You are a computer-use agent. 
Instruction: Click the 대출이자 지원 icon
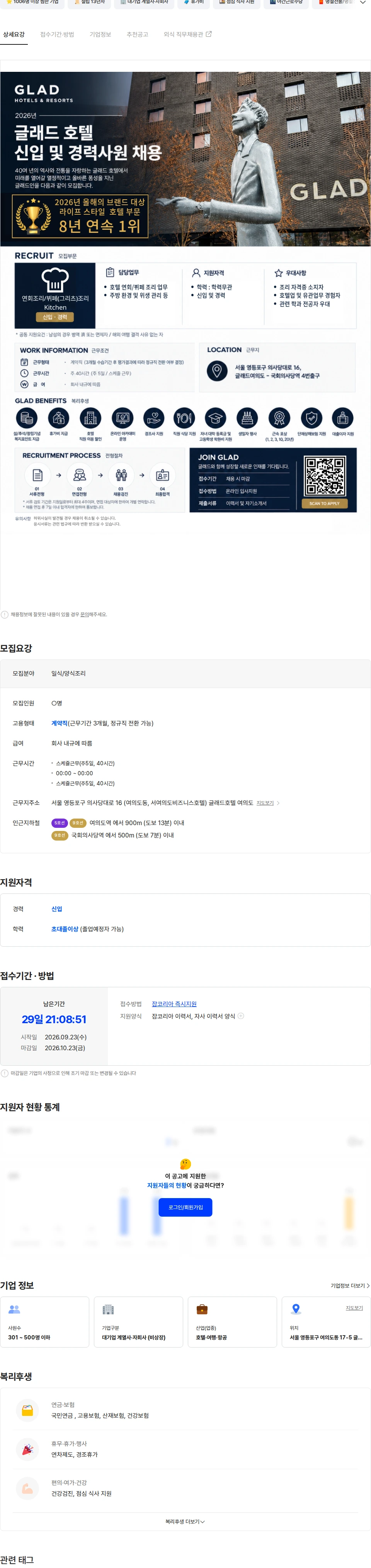(x=342, y=418)
